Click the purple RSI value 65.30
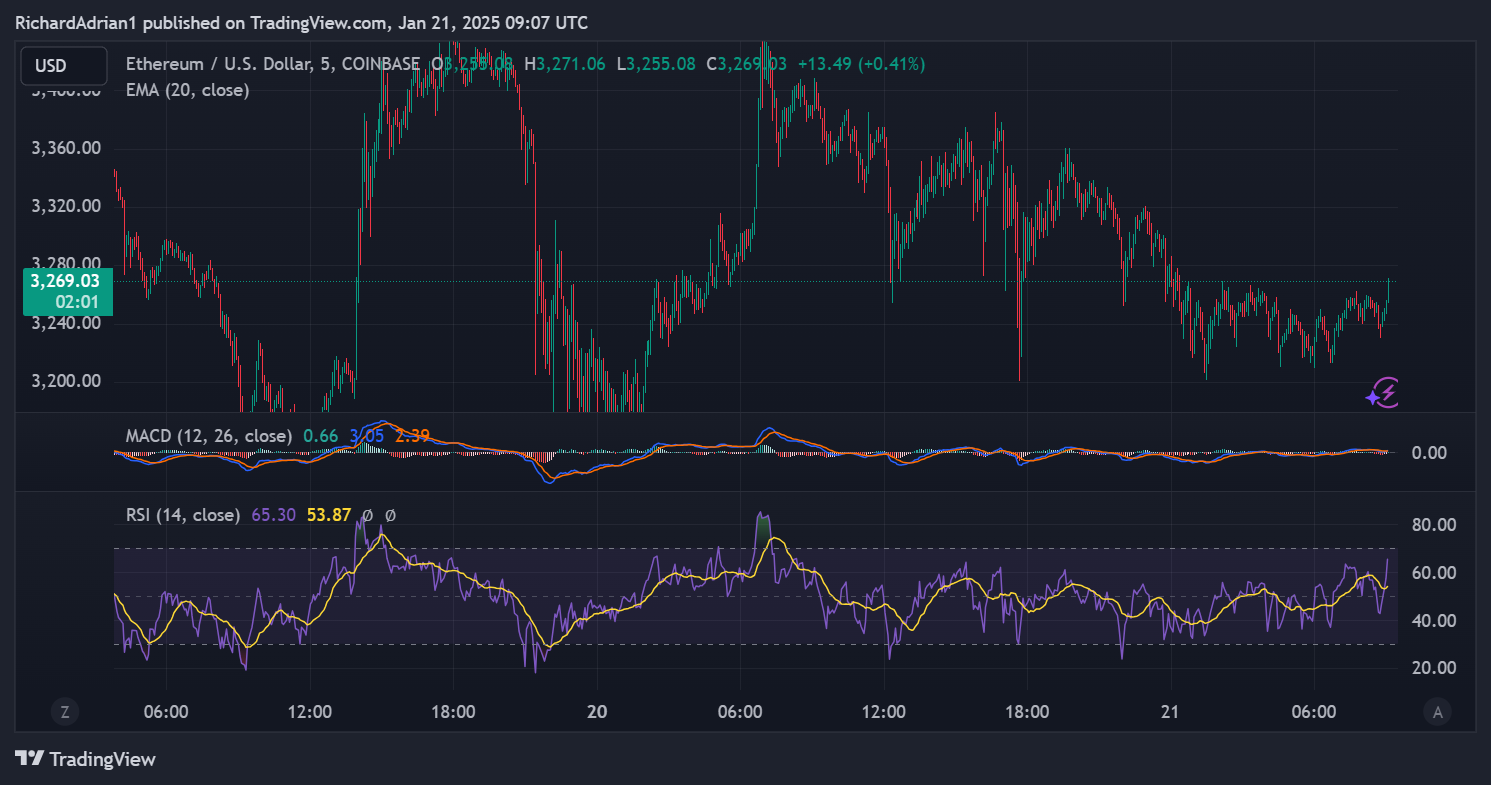Screen dimensions: 1491x785 pyautogui.click(x=273, y=515)
